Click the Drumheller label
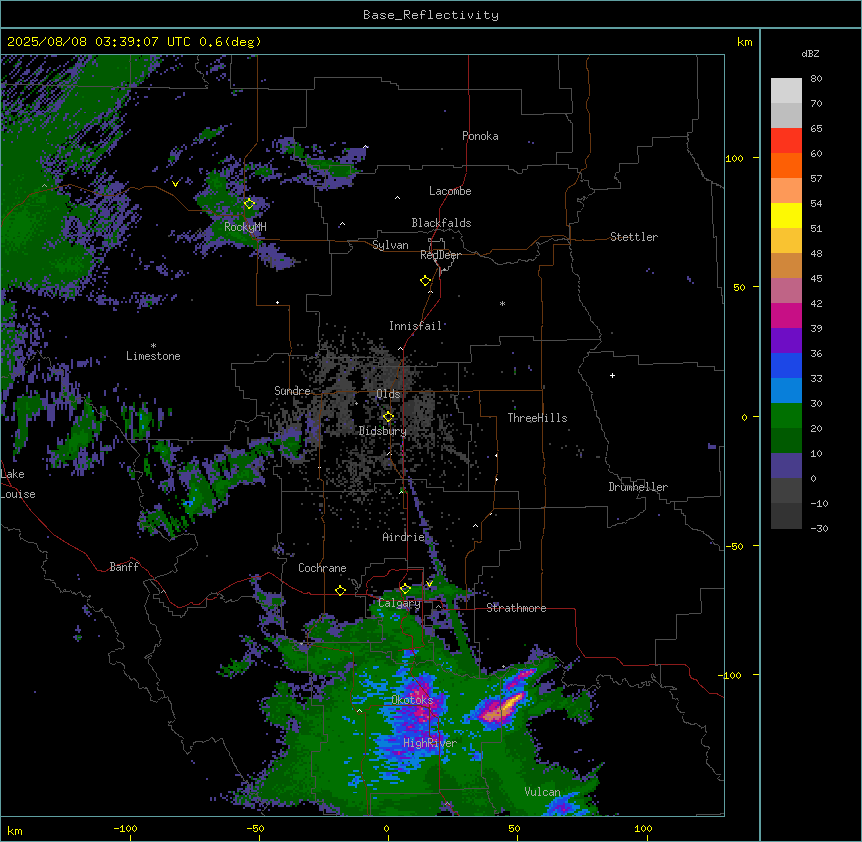This screenshot has height=842, width=862. pyautogui.click(x=638, y=487)
